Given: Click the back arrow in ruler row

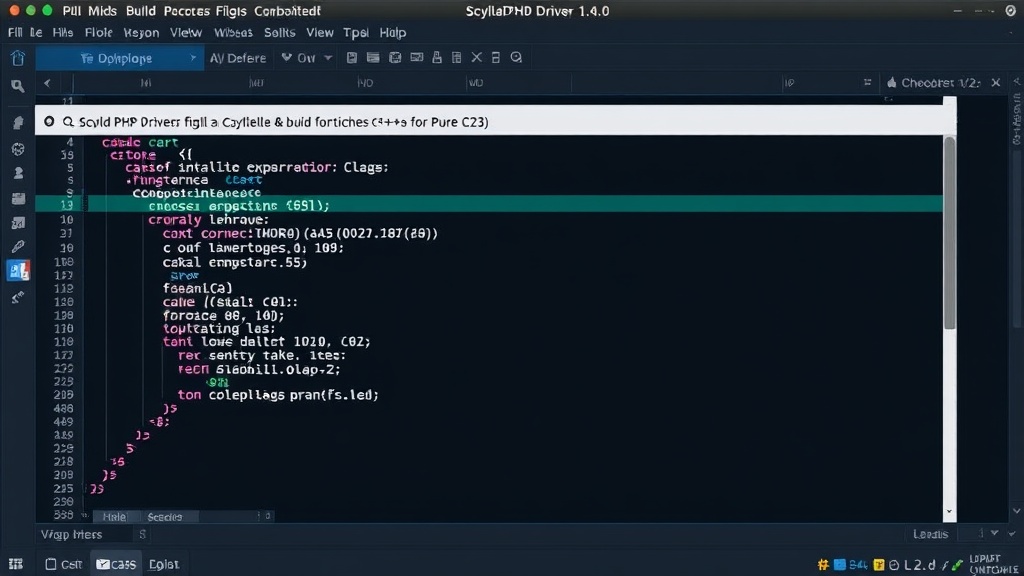Looking at the screenshot, I should click(x=47, y=83).
